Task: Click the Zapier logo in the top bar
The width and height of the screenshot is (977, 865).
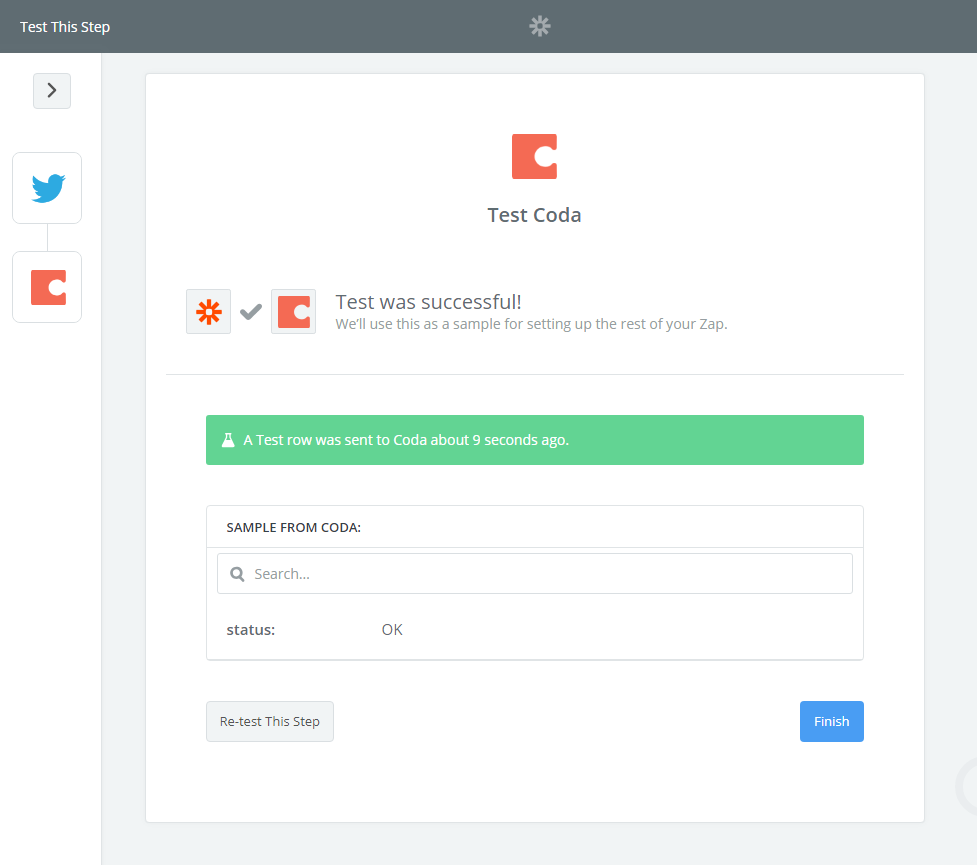Action: [x=540, y=27]
